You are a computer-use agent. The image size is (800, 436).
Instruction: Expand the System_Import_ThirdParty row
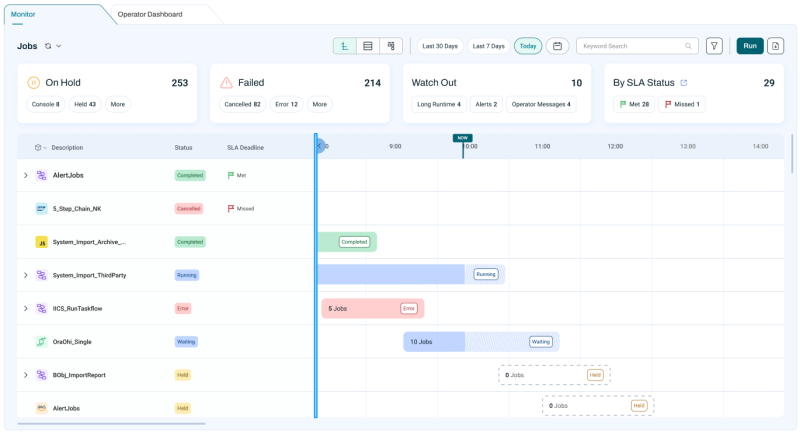(x=26, y=275)
